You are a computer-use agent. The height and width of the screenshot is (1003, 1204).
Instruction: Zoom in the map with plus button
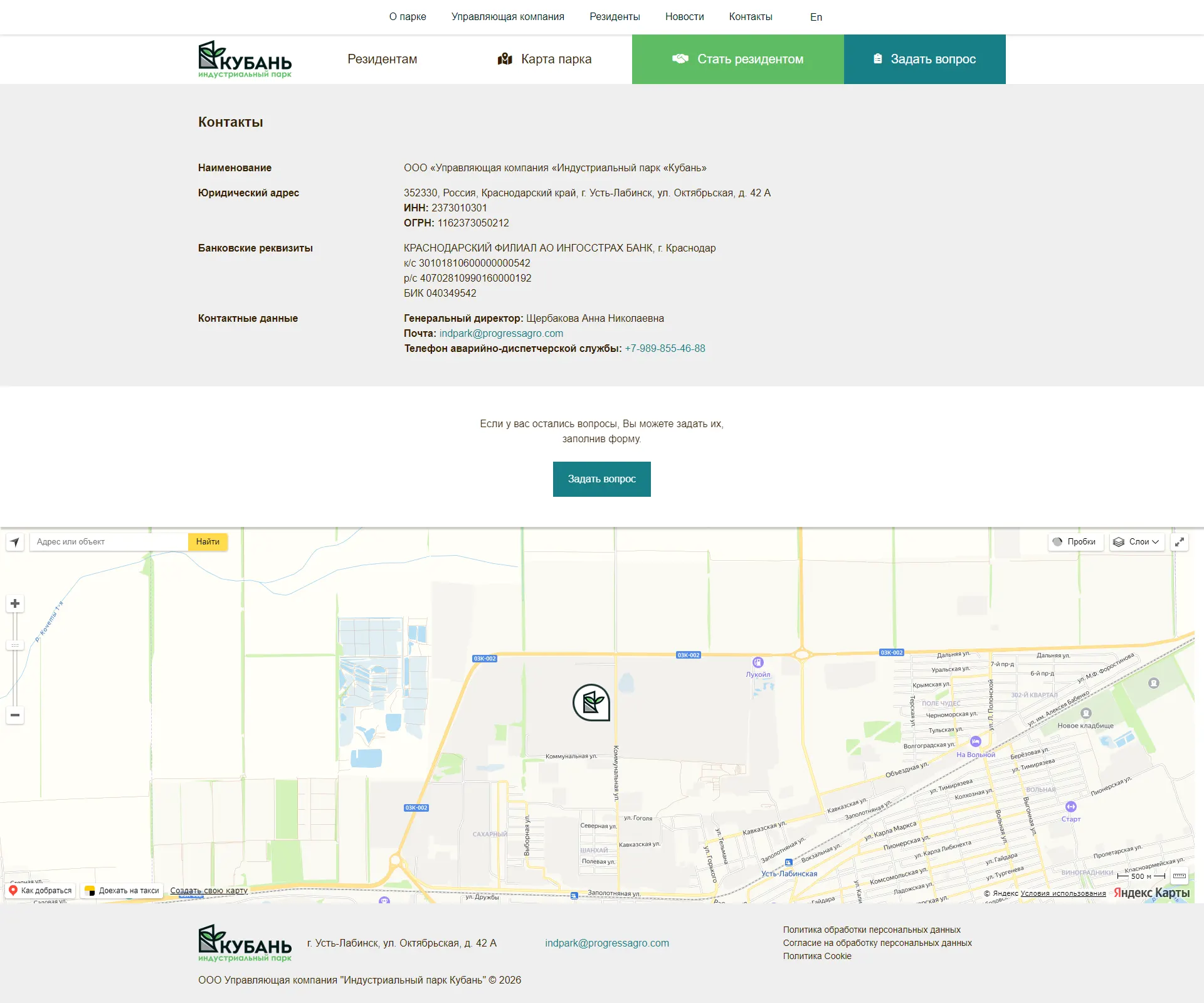tap(15, 603)
